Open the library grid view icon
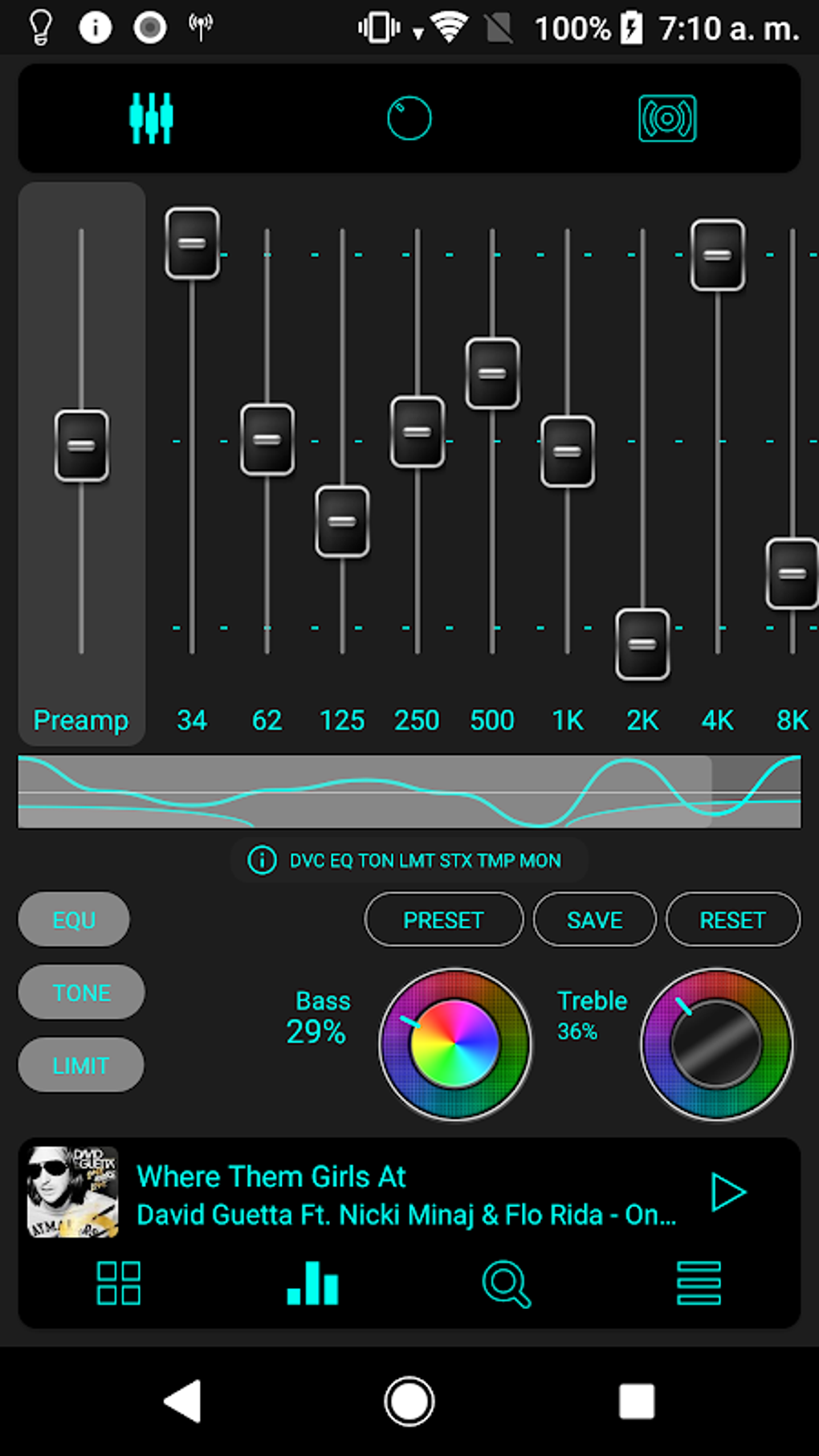This screenshot has height=1456, width=819. click(x=119, y=1283)
